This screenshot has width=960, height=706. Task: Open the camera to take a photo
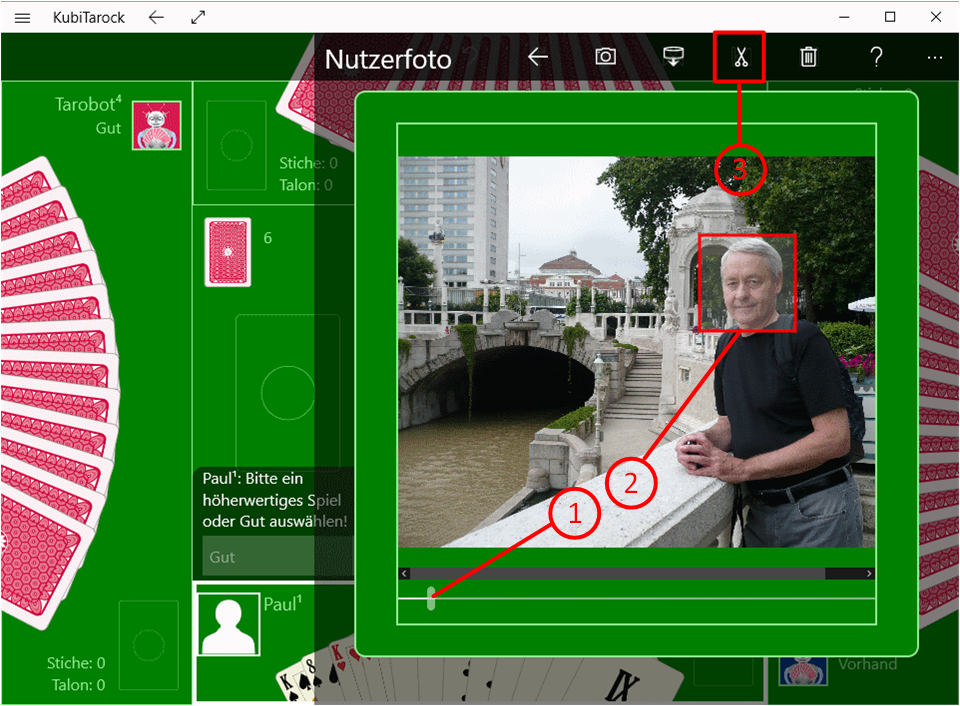tap(605, 57)
